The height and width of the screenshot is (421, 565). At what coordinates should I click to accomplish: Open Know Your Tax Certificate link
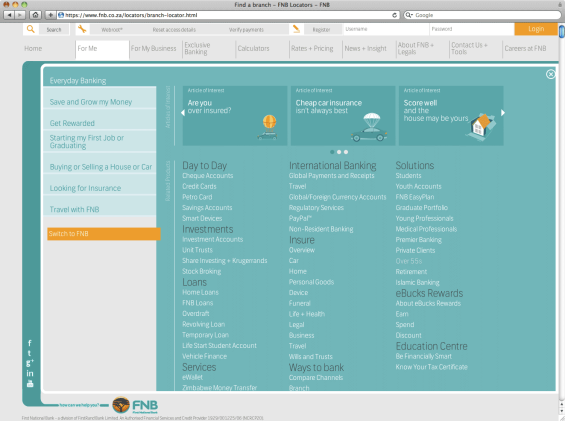431,367
